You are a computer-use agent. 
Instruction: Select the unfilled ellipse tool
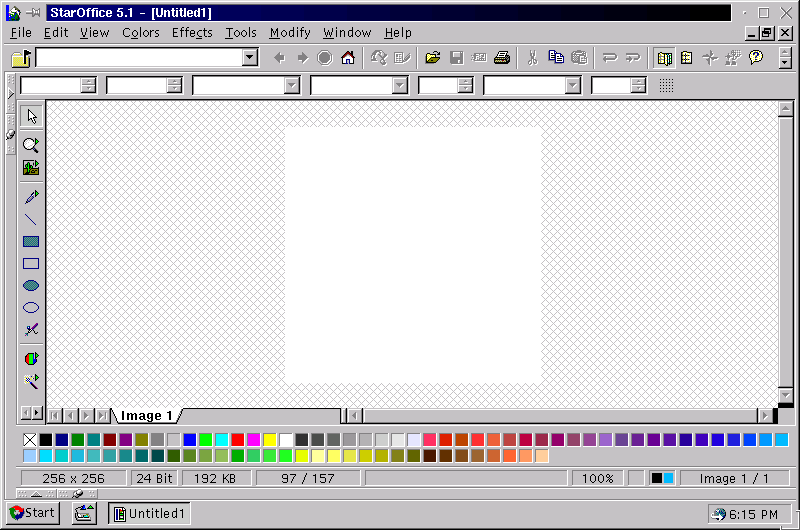[31, 308]
